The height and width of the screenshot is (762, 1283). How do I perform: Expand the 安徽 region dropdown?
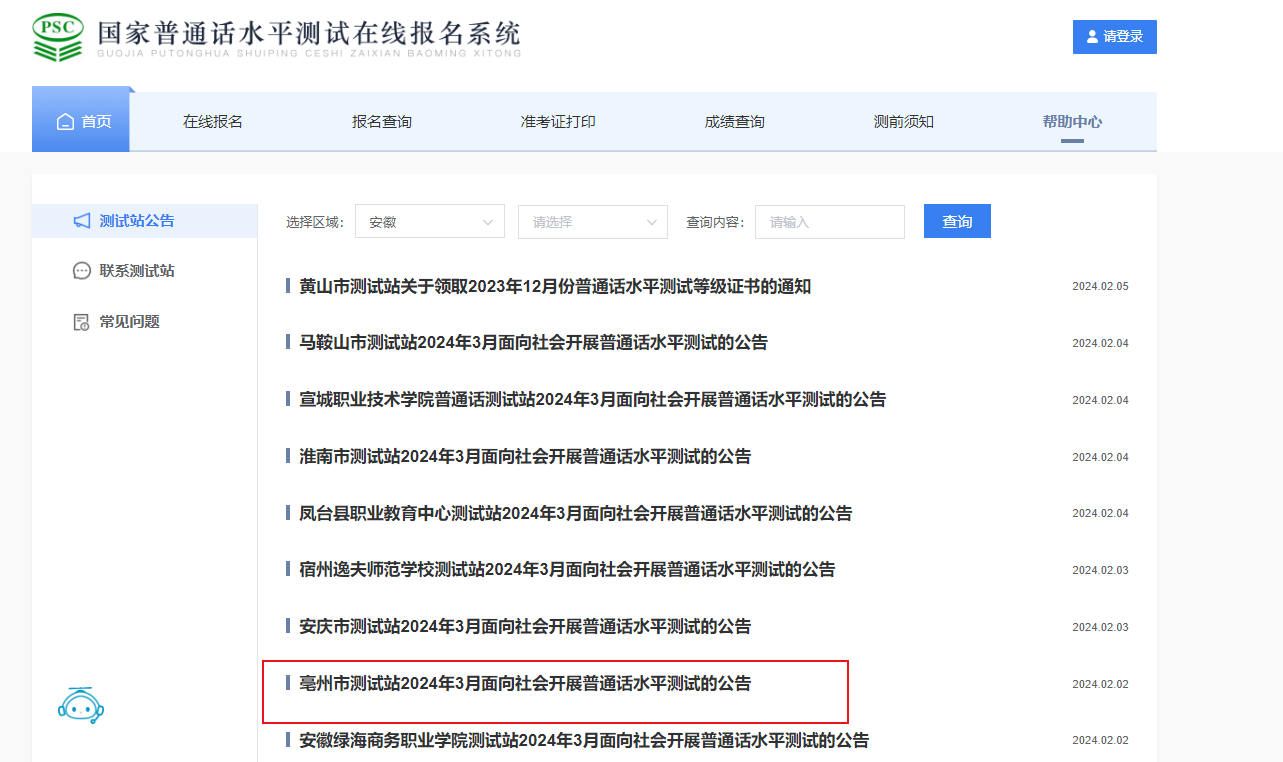coord(430,222)
